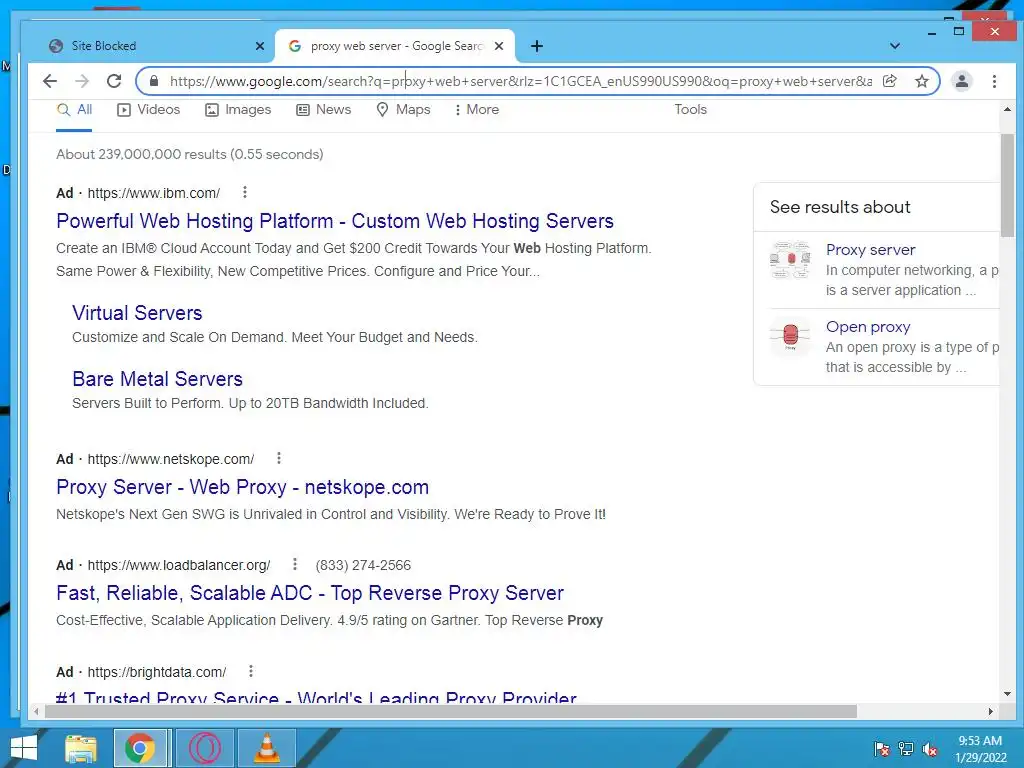Close the Site Blocked tab
The height and width of the screenshot is (768, 1024).
click(260, 46)
